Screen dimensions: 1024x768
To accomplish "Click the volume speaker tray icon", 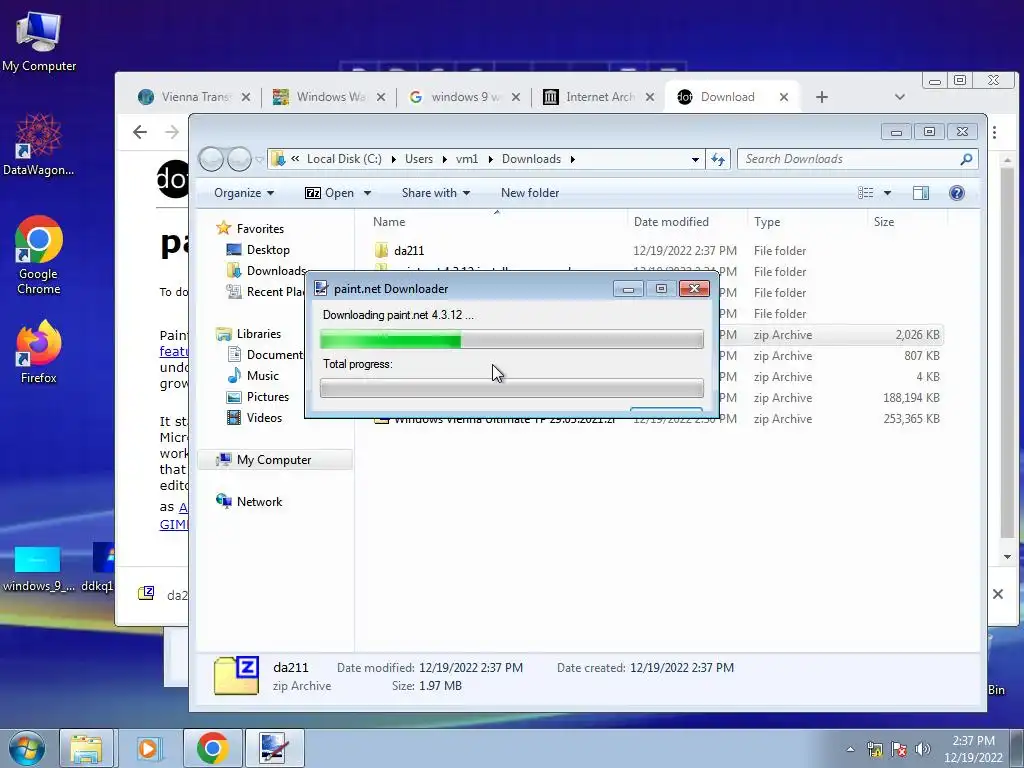I will pos(922,749).
